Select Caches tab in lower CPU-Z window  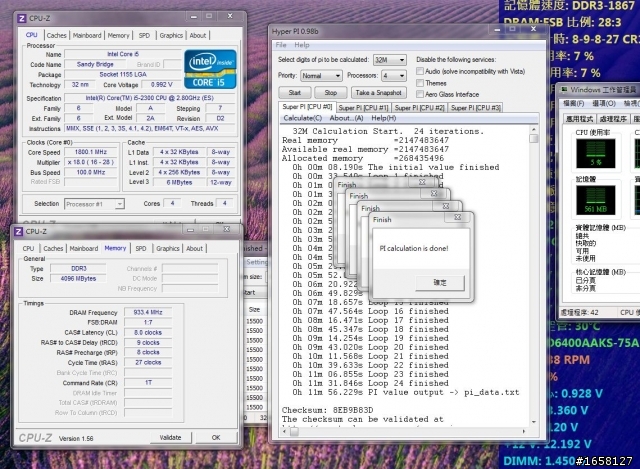click(x=53, y=248)
